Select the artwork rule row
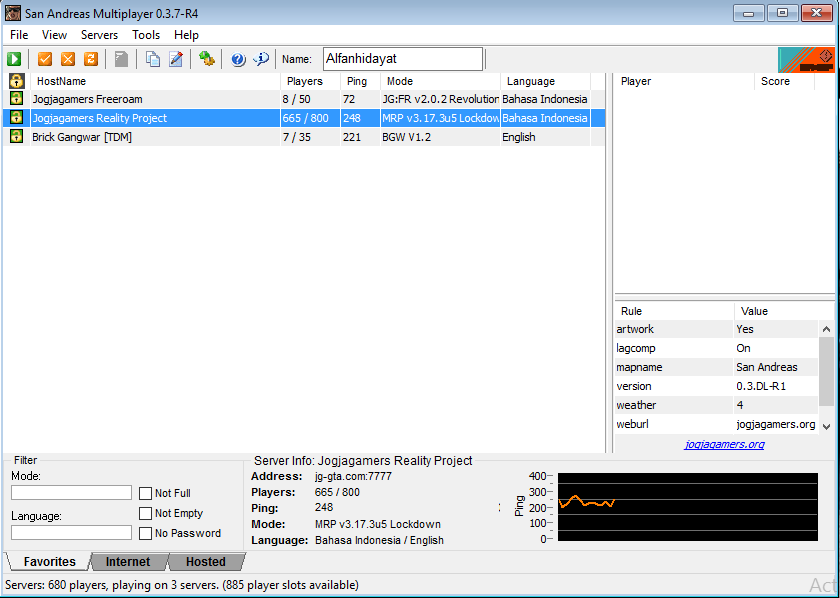This screenshot has height=598, width=840. 717,329
